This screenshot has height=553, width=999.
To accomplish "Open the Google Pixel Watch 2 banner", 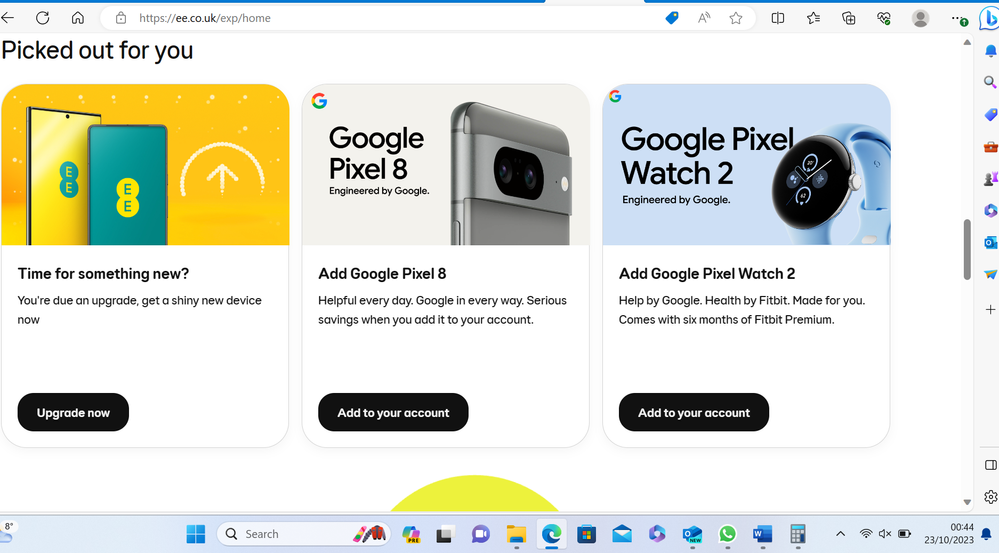I will pyautogui.click(x=746, y=164).
